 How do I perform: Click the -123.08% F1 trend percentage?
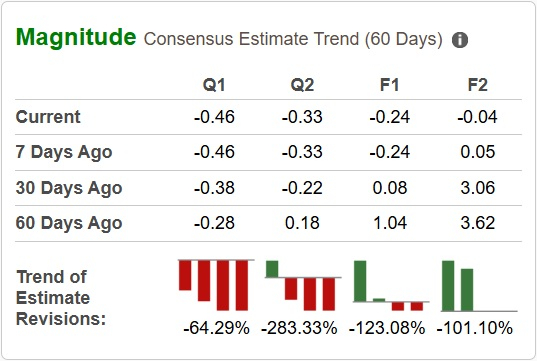(387, 328)
